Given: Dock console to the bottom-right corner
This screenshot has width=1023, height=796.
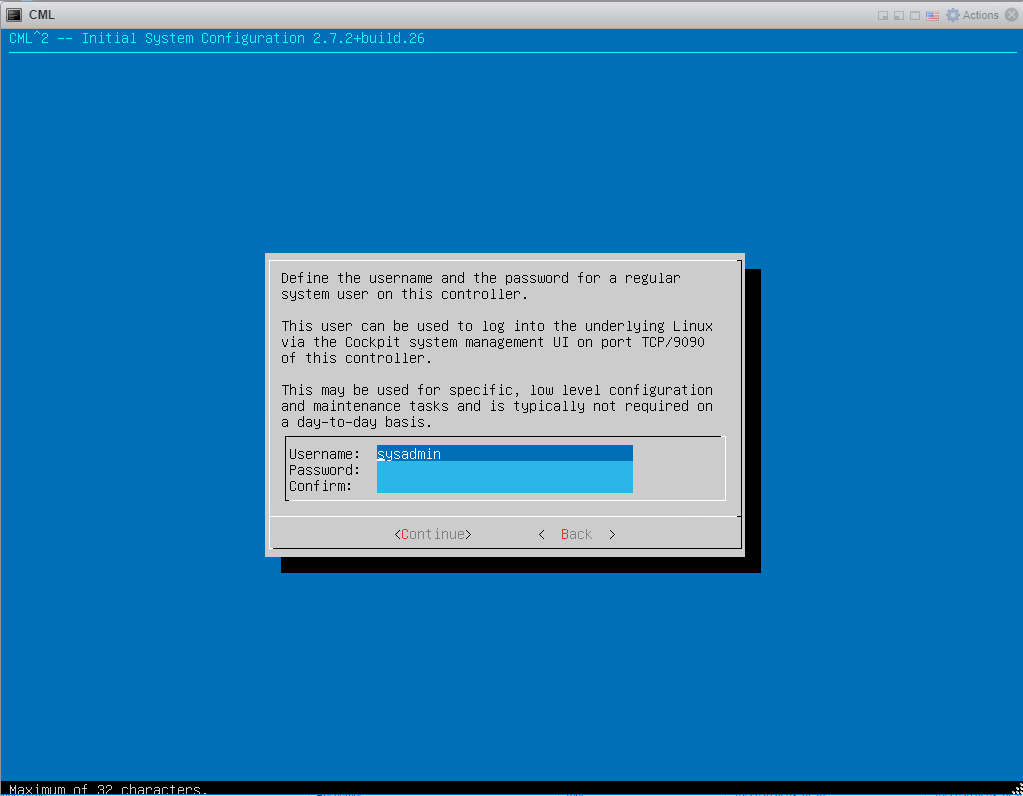Looking at the screenshot, I should tap(883, 15).
